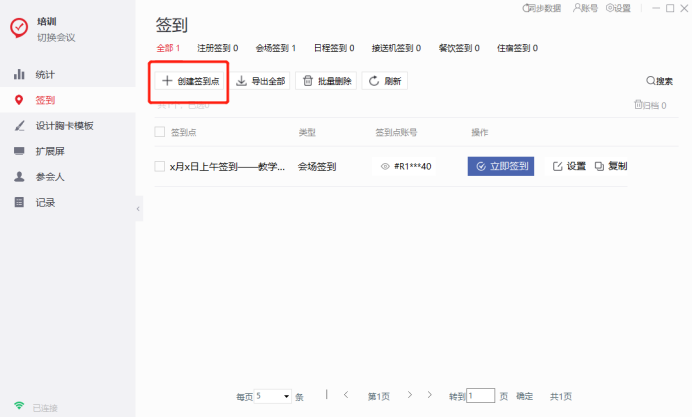Open 记录 records in the sidebar
693x417 pixels.
(44, 202)
